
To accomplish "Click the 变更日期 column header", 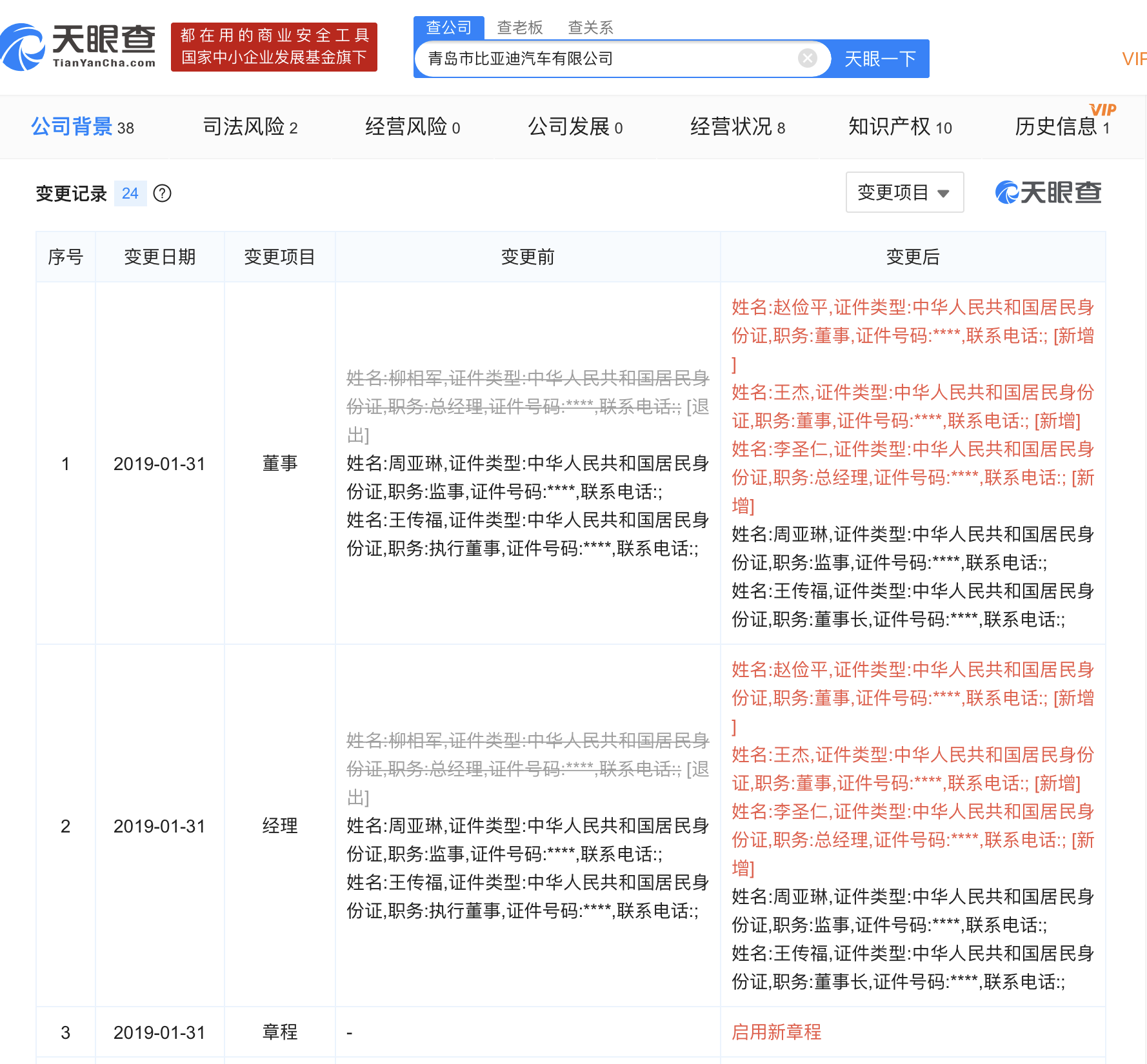I will (x=160, y=257).
